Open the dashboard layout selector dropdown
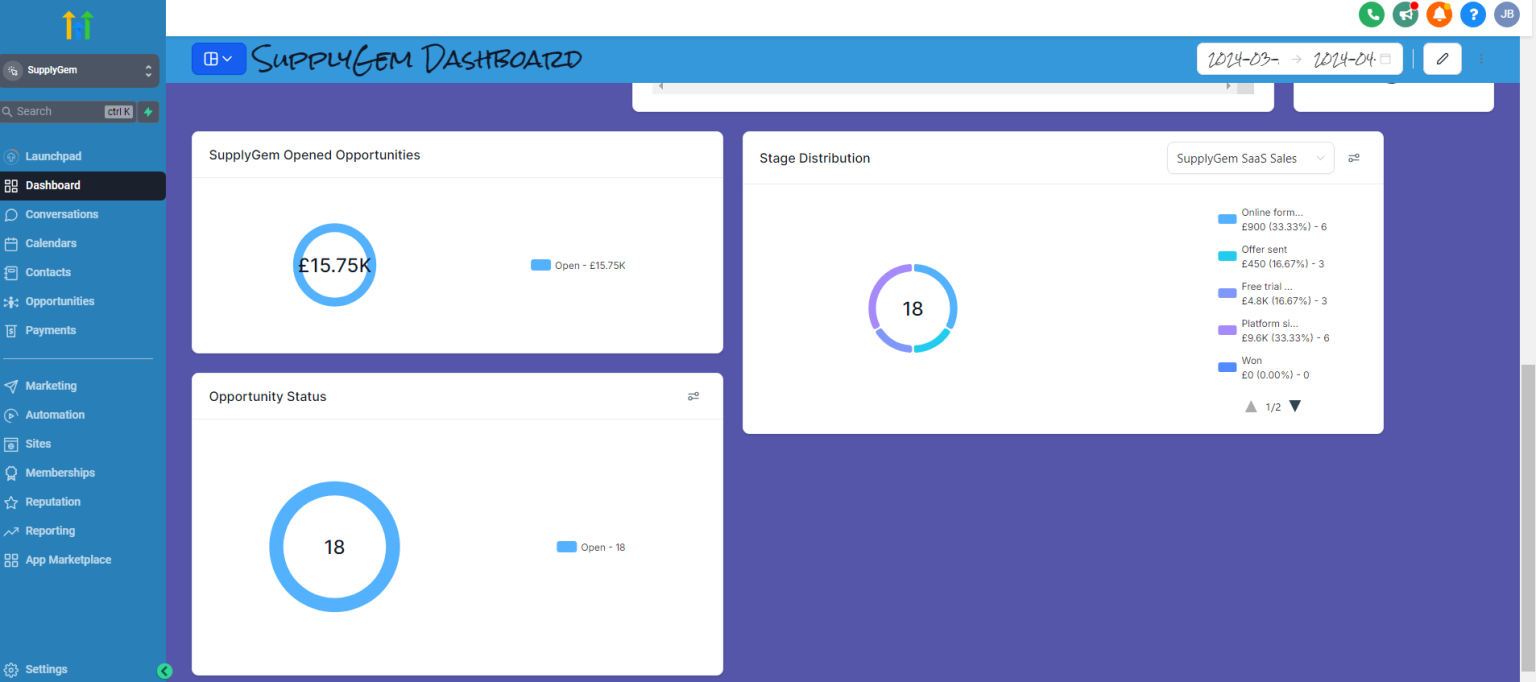This screenshot has height=682, width=1536. (x=218, y=59)
